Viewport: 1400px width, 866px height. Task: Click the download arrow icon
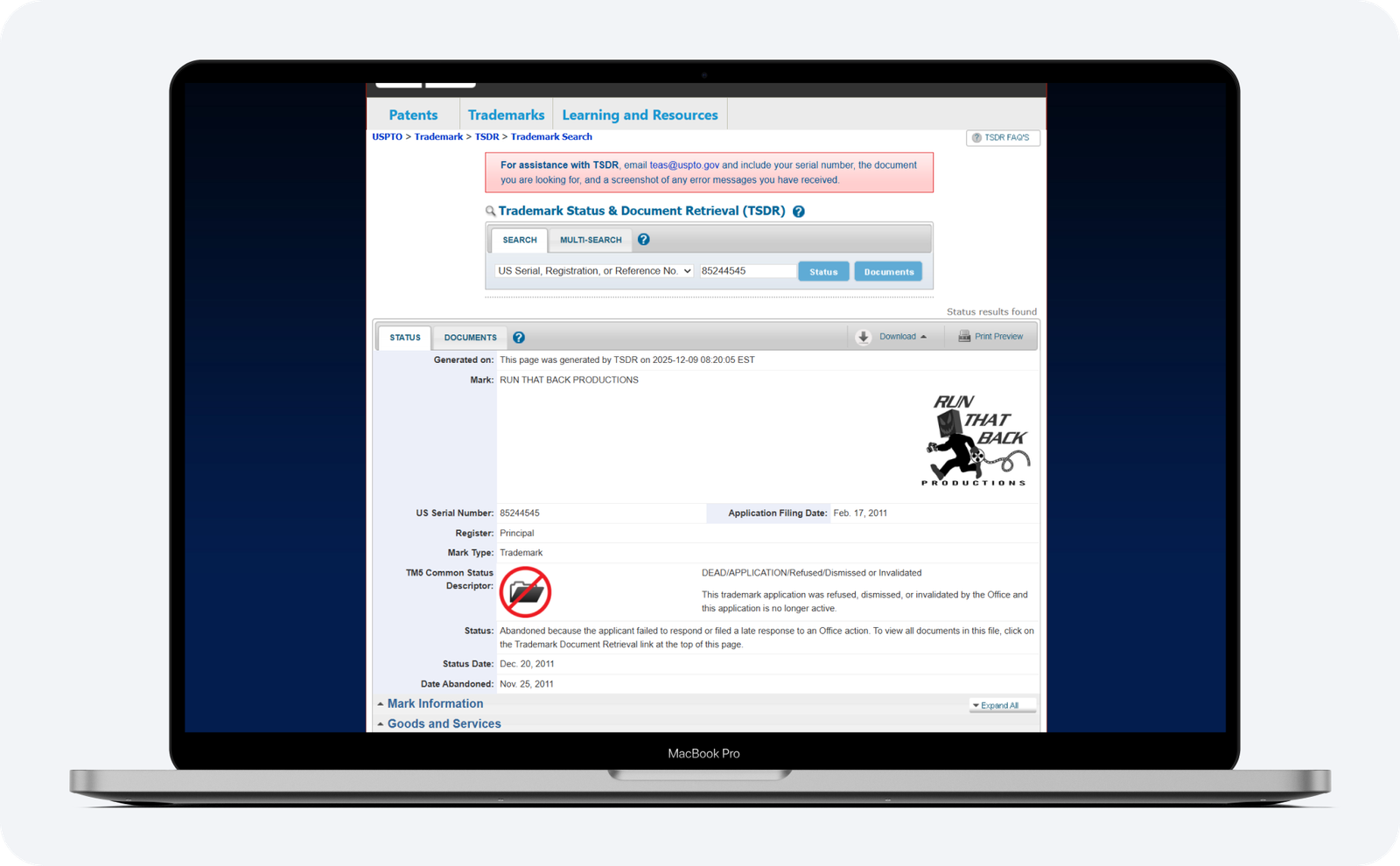(x=863, y=337)
